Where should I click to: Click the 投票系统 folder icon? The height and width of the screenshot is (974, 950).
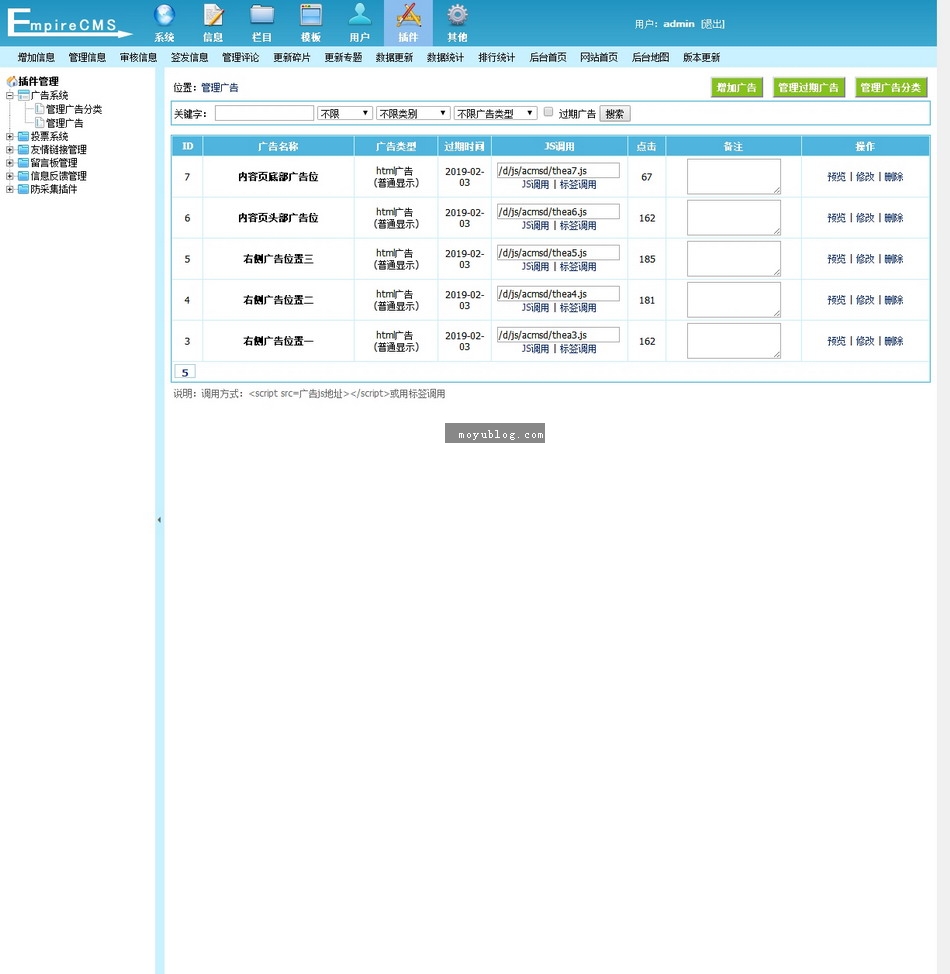(x=24, y=136)
